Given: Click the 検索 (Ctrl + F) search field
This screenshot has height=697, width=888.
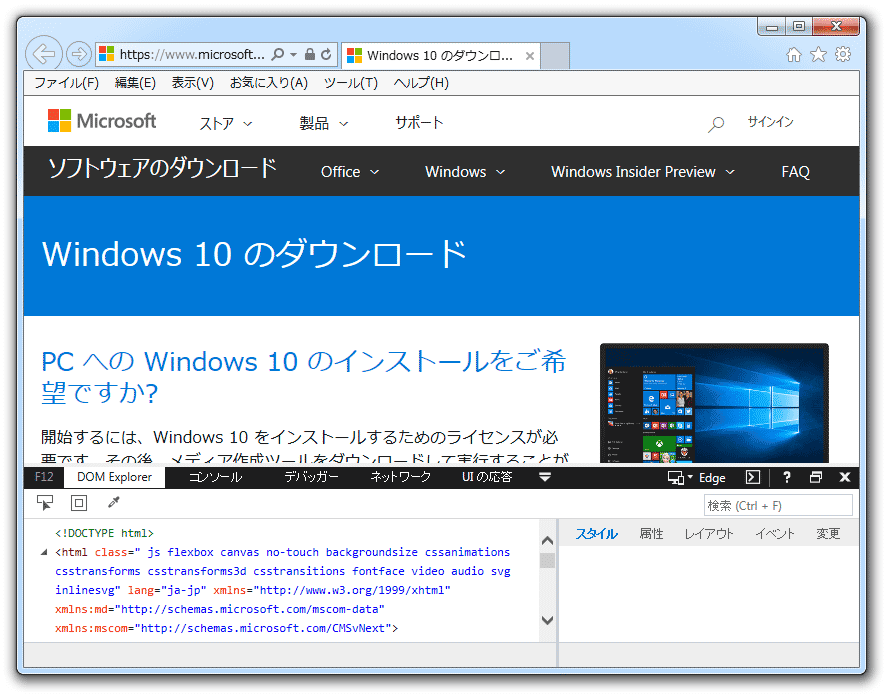Looking at the screenshot, I should 778,506.
